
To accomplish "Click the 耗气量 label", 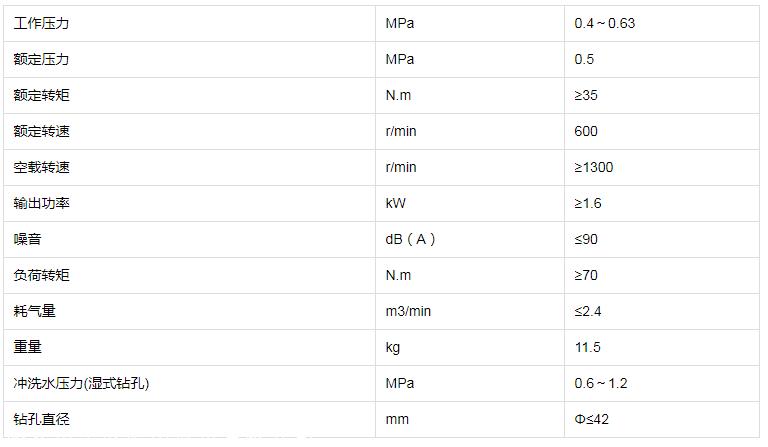I will tap(35, 311).
